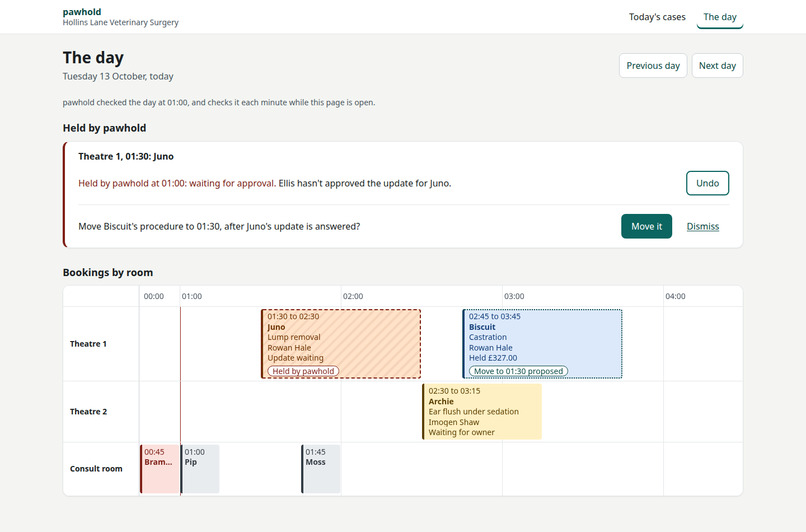Click 'Hollins Lane Veterinary Surgery' subtitle
The height and width of the screenshot is (532, 806).
(120, 23)
